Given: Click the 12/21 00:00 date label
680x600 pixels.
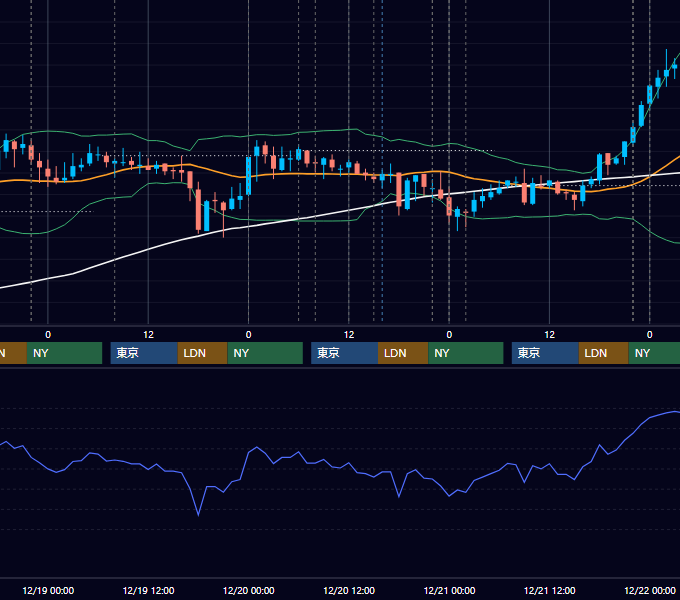Looking at the screenshot, I should pos(449,590).
